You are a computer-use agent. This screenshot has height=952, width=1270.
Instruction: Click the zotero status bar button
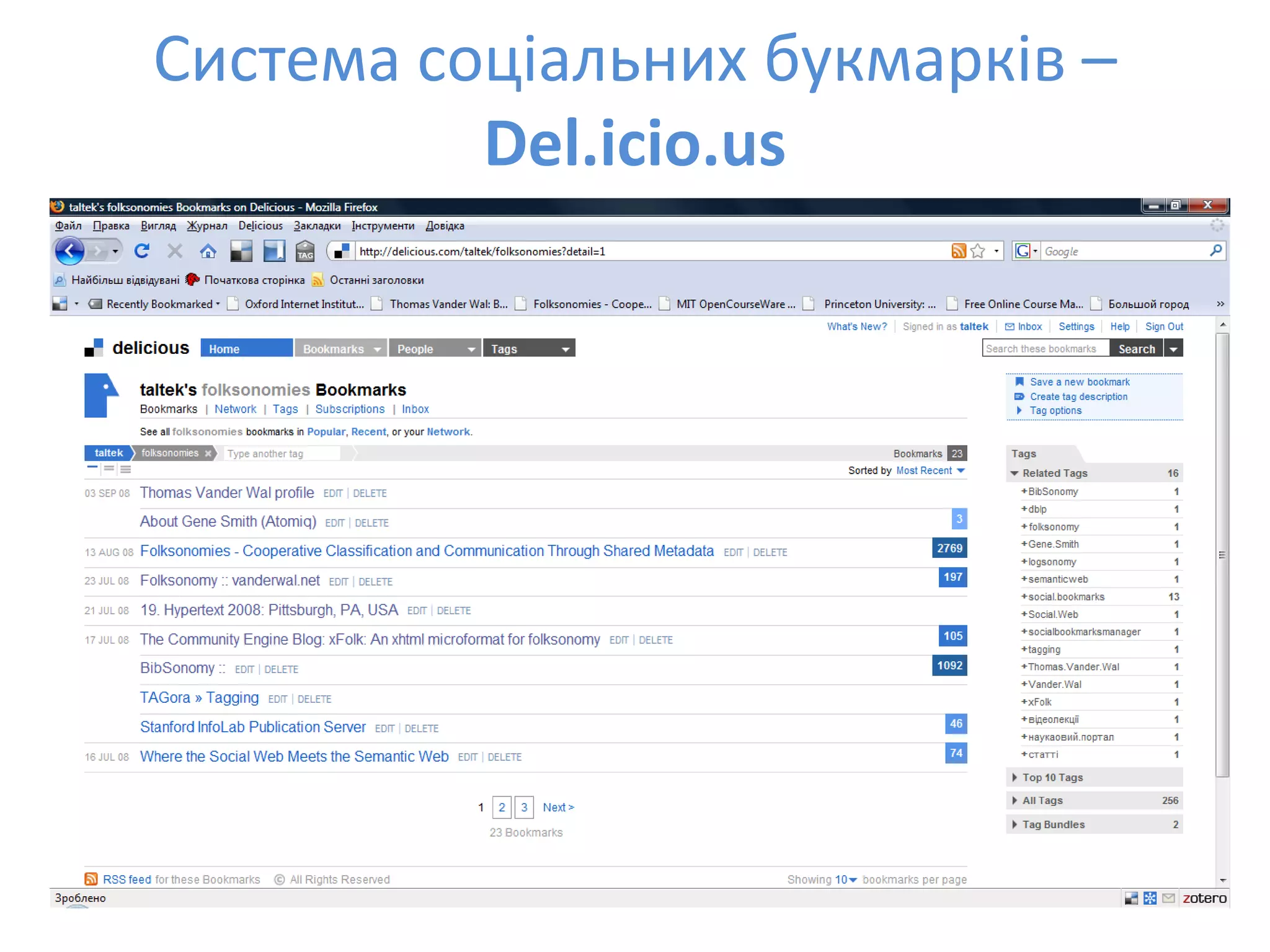tap(1204, 898)
